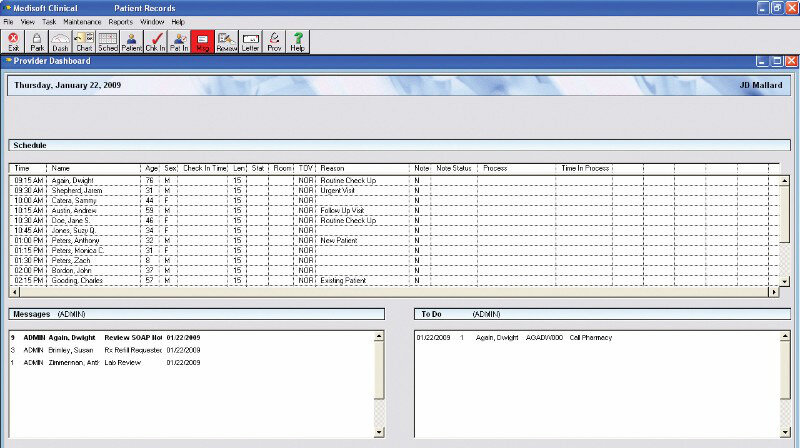Open the Reports menu
800x448 pixels.
coord(120,21)
